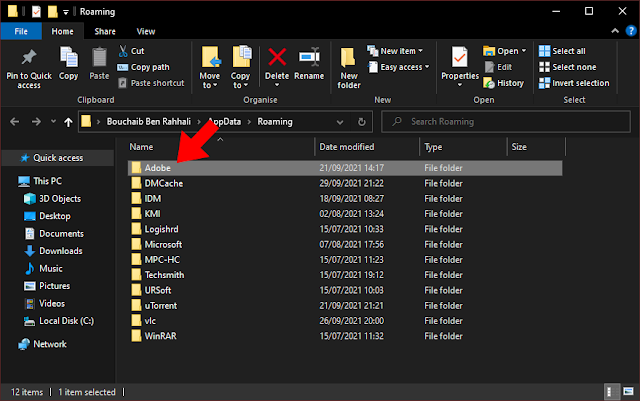Click Select all

[562, 51]
